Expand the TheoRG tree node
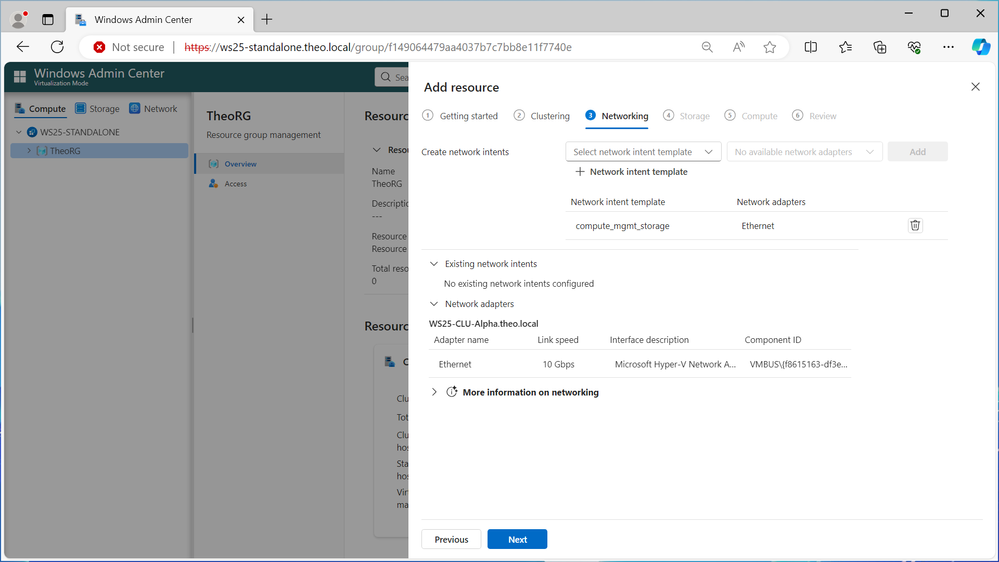Viewport: 999px width, 562px height. click(x=29, y=151)
